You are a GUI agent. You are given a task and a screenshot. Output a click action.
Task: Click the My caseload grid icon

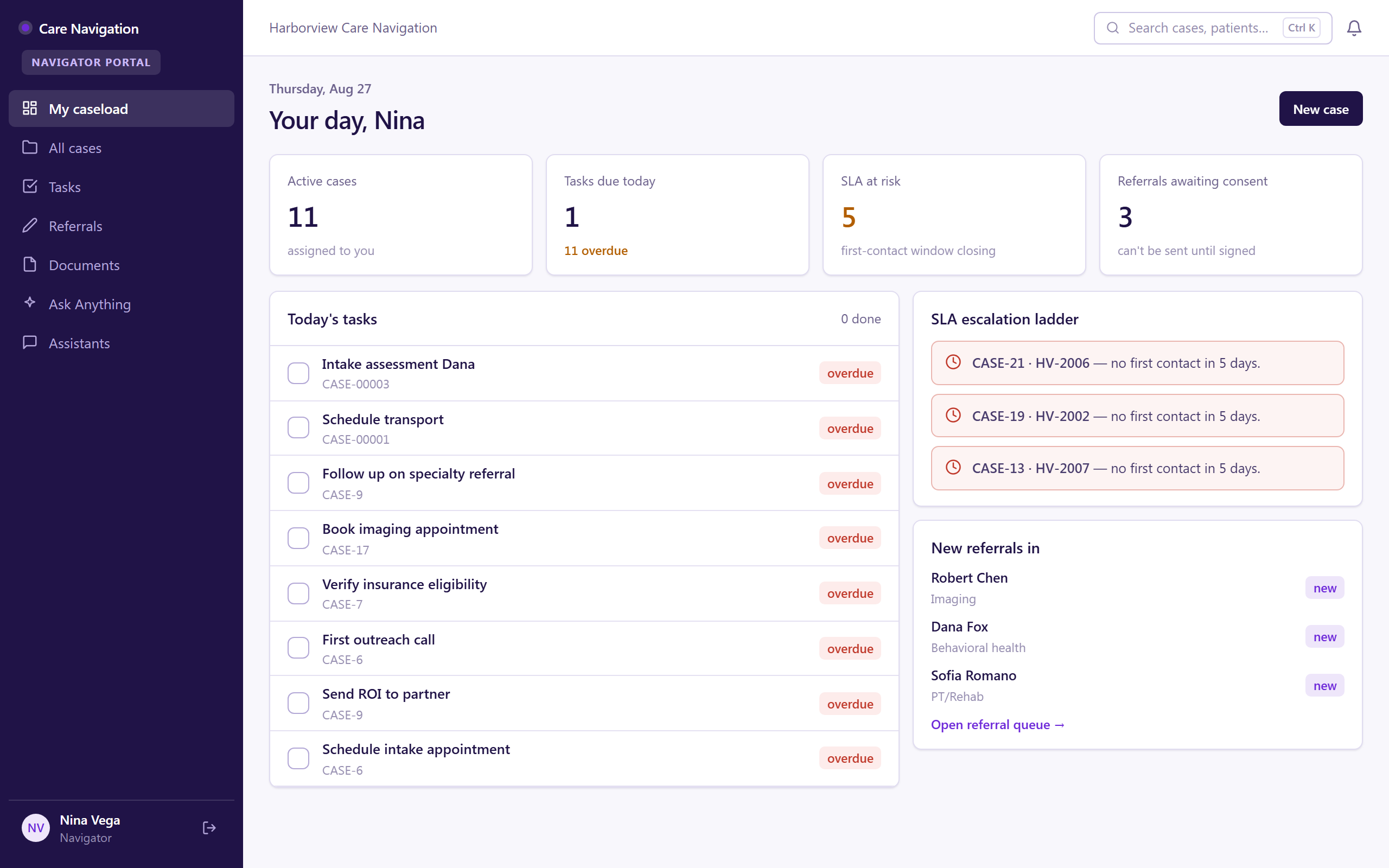[x=30, y=108]
